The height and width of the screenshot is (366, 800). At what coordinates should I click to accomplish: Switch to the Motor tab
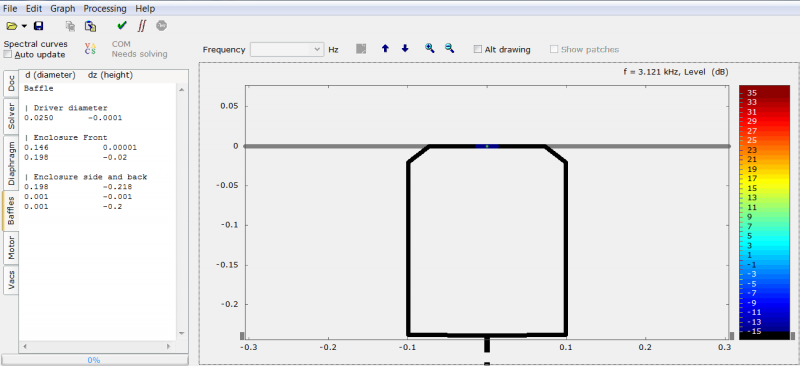pyautogui.click(x=11, y=248)
